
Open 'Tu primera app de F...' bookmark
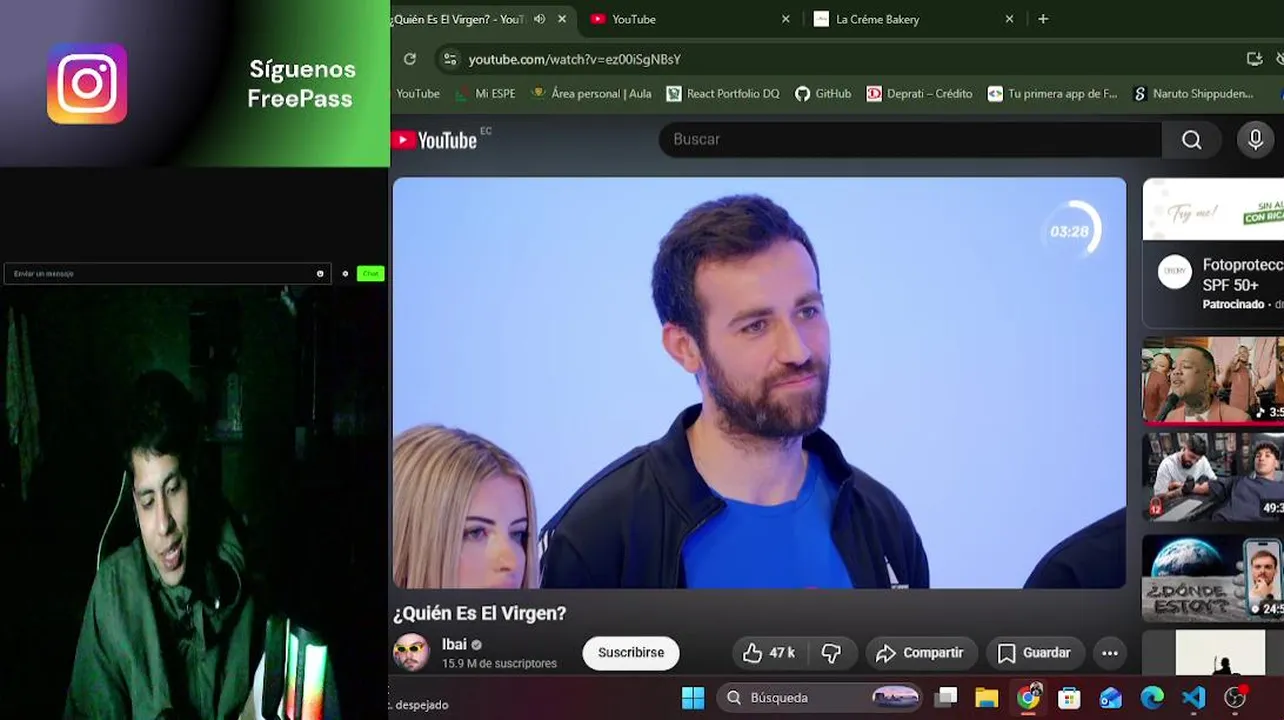pos(1052,94)
